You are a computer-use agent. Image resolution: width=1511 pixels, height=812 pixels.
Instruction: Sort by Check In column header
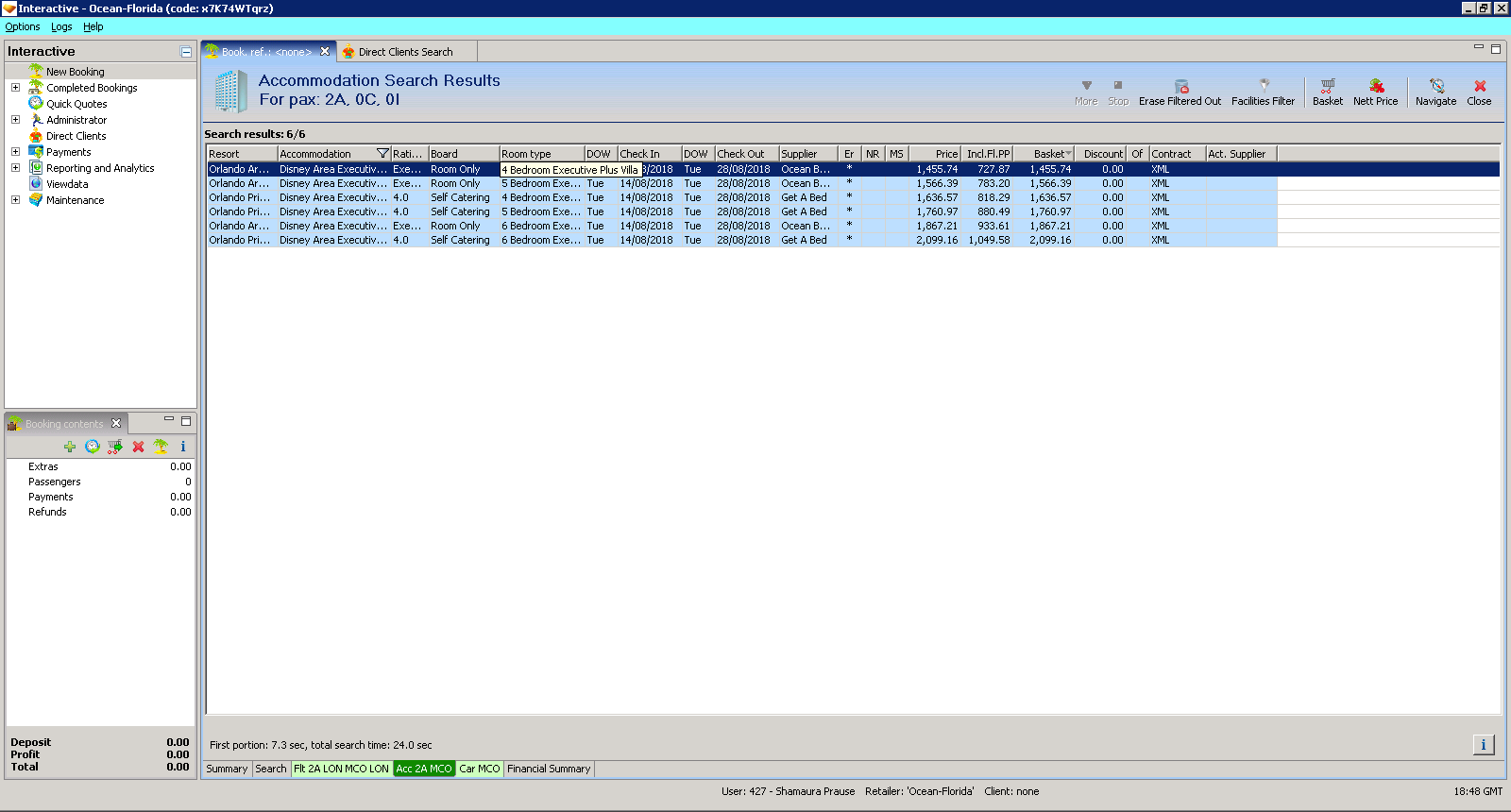point(650,154)
